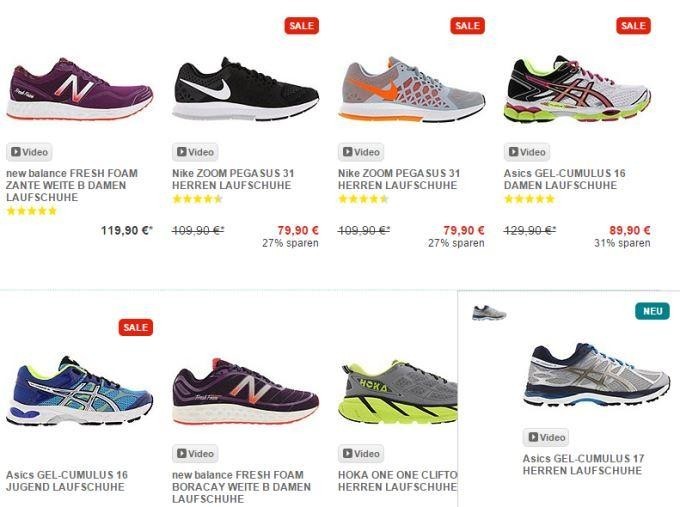Click SALE badge on black Nike shoe

[x=302, y=26]
